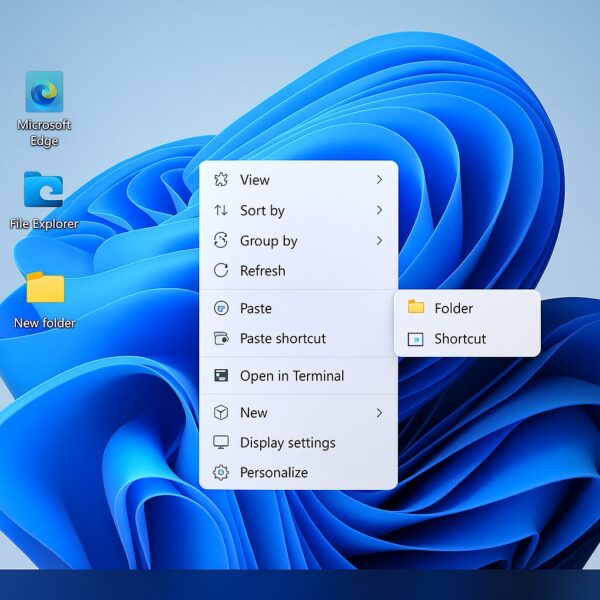Screen dimensions: 600x600
Task: Select Refresh in the context menu
Action: (298, 271)
